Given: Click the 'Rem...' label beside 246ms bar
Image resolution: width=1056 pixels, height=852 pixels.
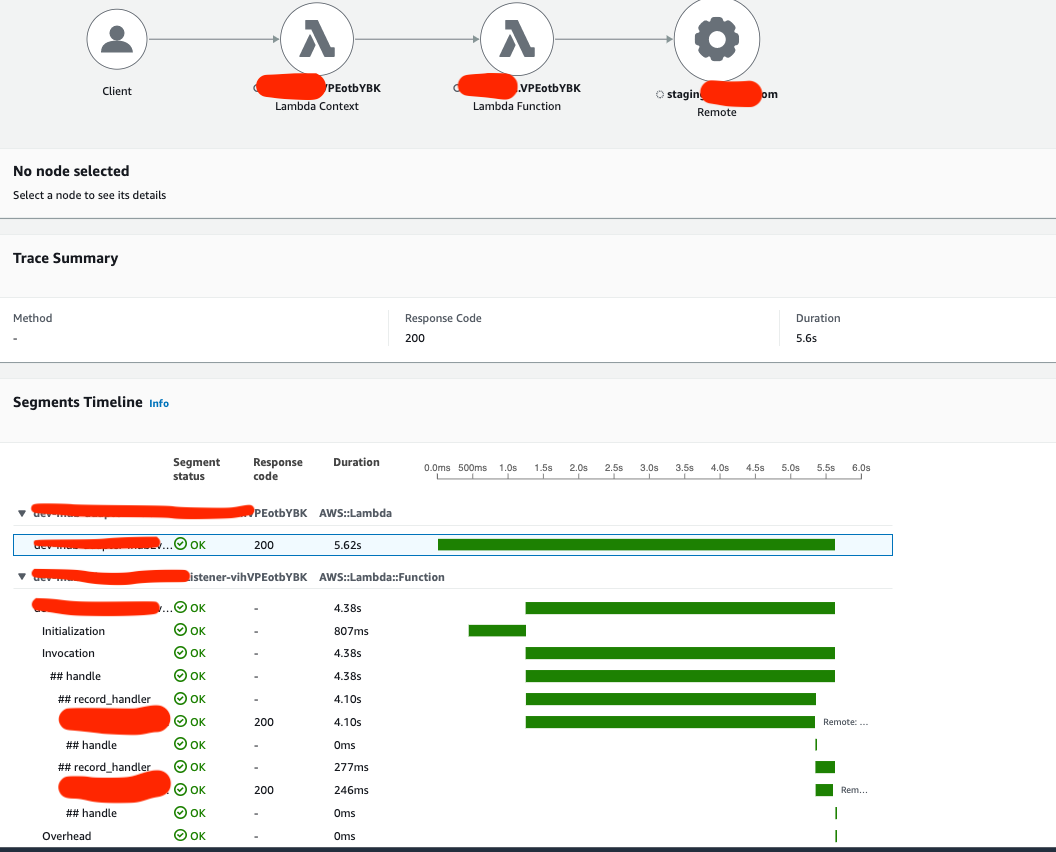Looking at the screenshot, I should [854, 790].
